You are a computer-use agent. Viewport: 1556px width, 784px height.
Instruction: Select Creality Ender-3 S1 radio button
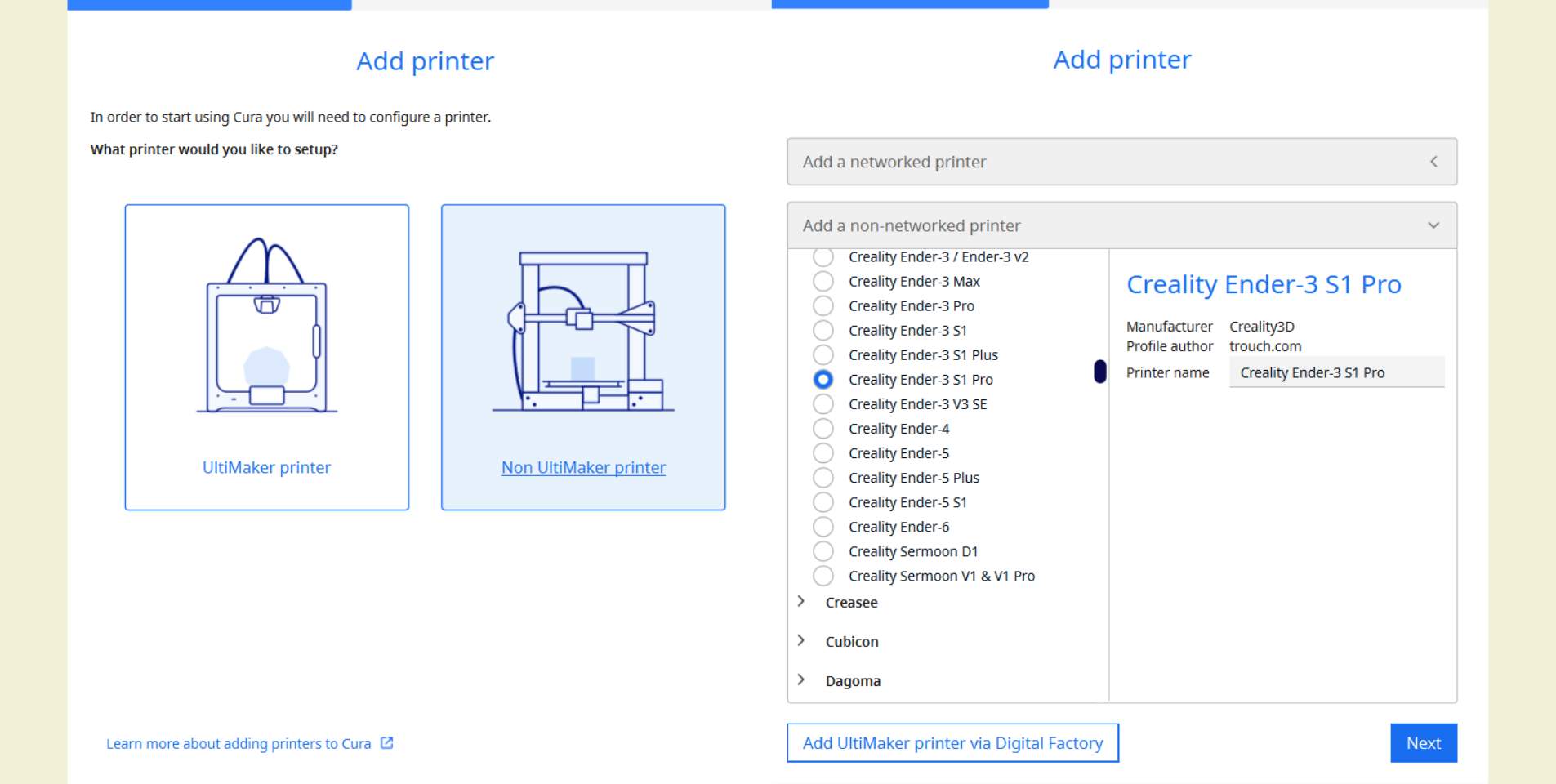pyautogui.click(x=823, y=331)
